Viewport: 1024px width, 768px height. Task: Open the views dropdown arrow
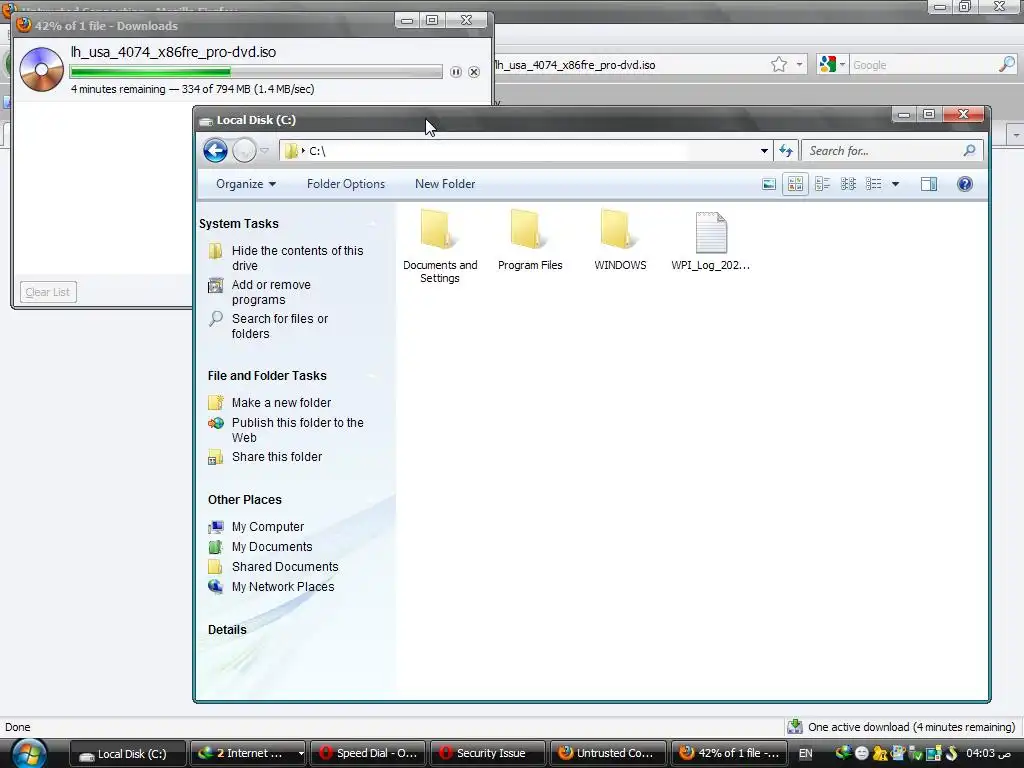point(895,184)
